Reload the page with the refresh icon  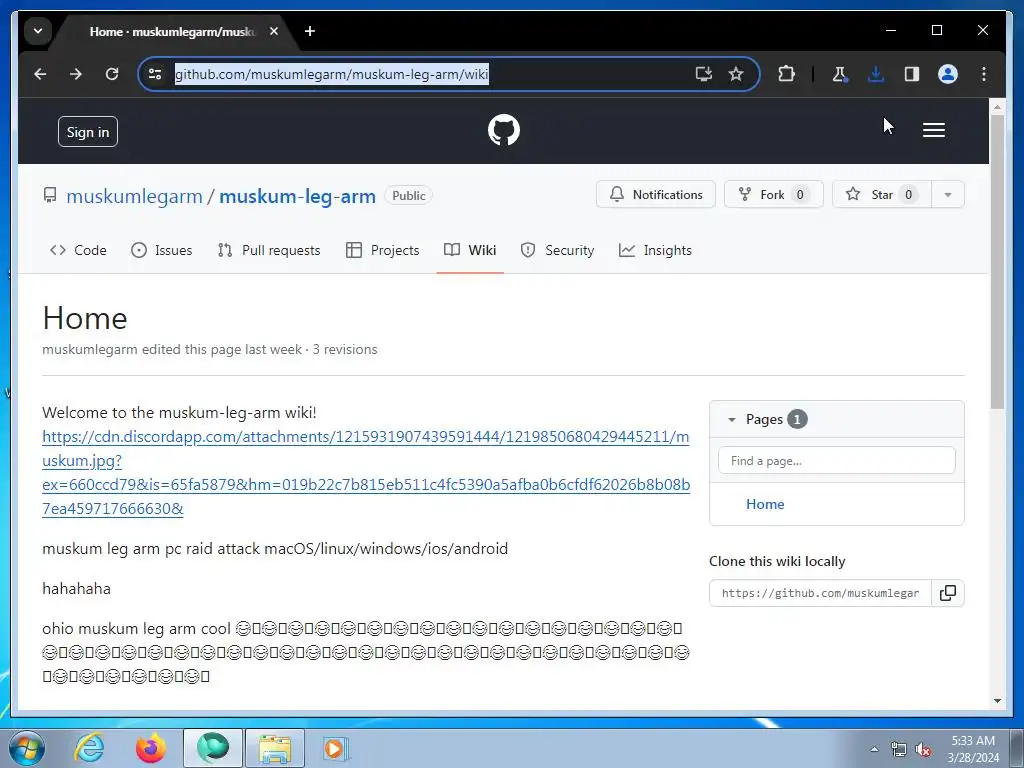[112, 74]
